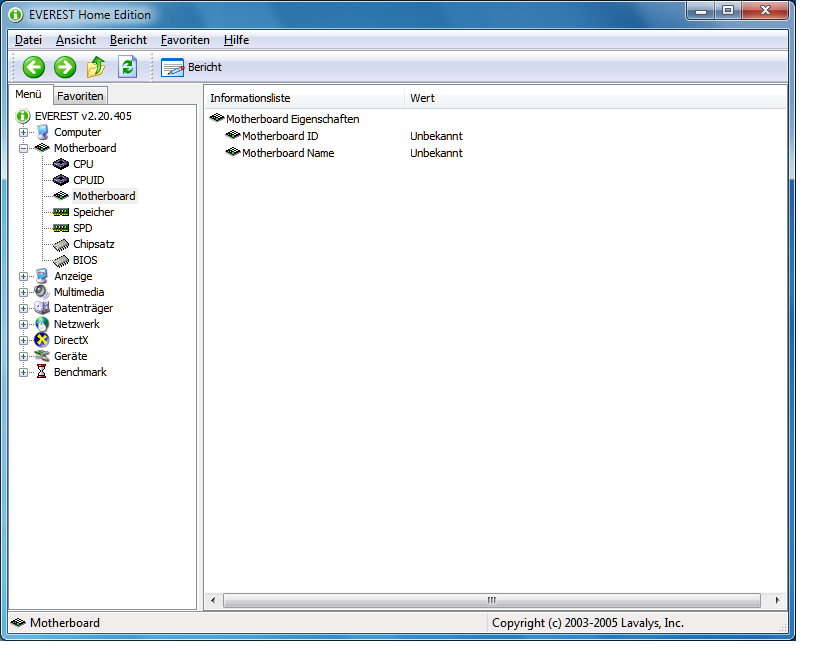Expand the Geräte tree node
824x656 pixels.
point(23,356)
